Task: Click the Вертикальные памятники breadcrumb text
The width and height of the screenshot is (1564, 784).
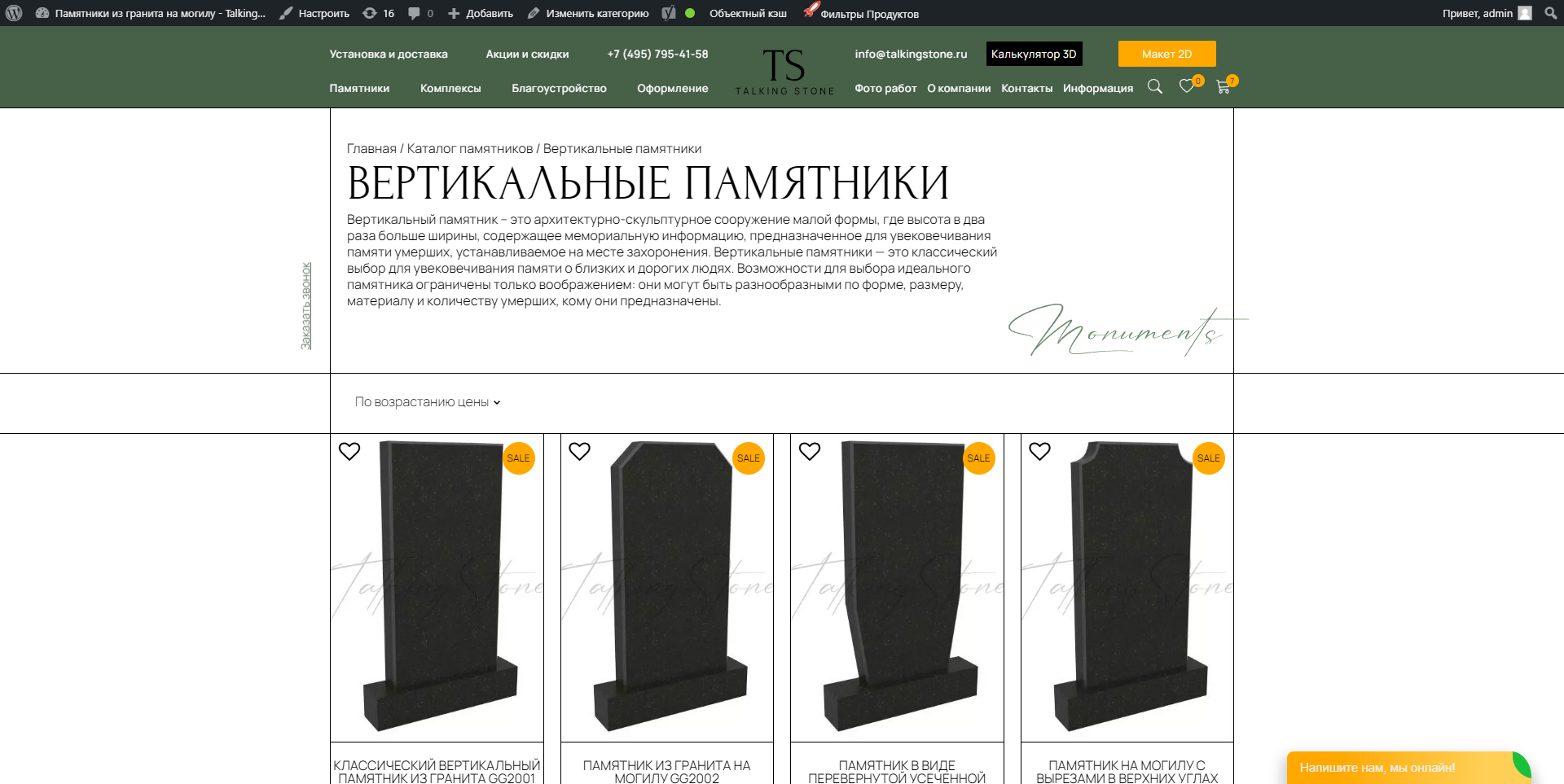Action: click(622, 149)
